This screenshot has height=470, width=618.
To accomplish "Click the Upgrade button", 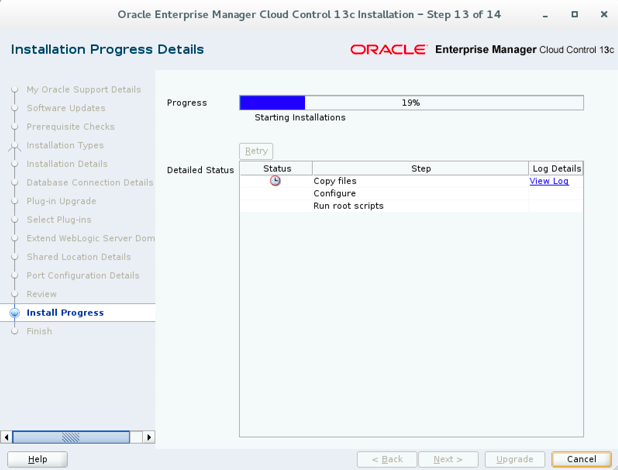I will 515,459.
